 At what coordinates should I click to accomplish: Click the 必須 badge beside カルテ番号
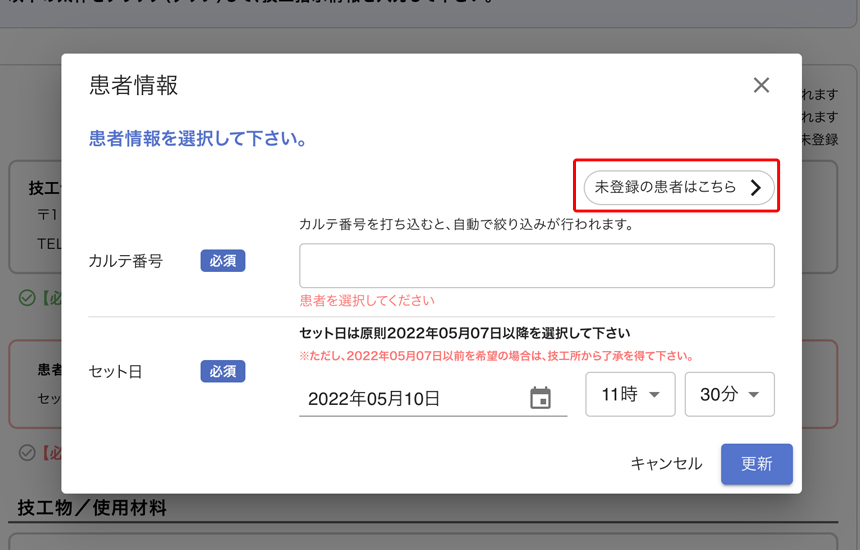[x=223, y=261]
